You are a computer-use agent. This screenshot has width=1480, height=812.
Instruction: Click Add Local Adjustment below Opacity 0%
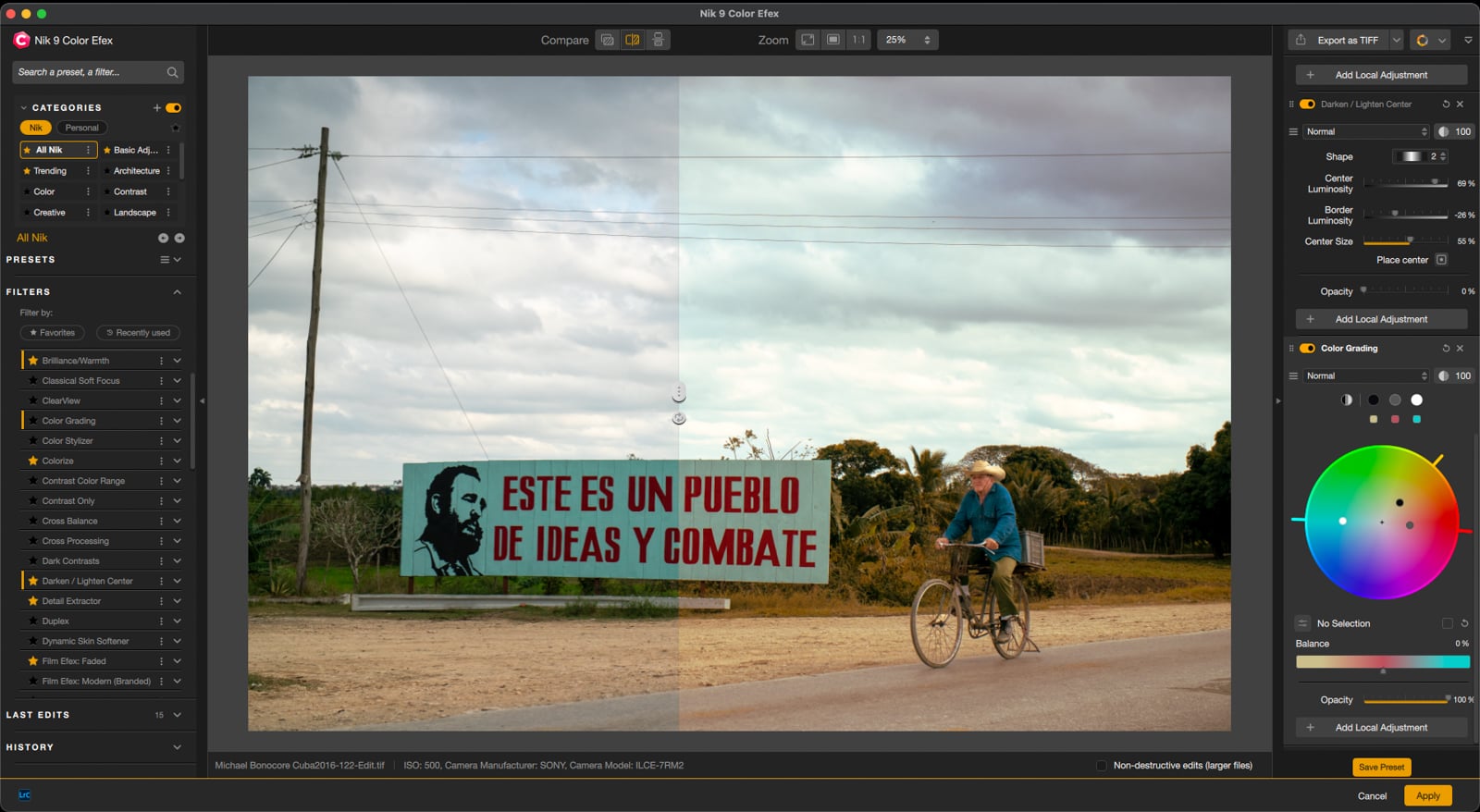tap(1381, 319)
